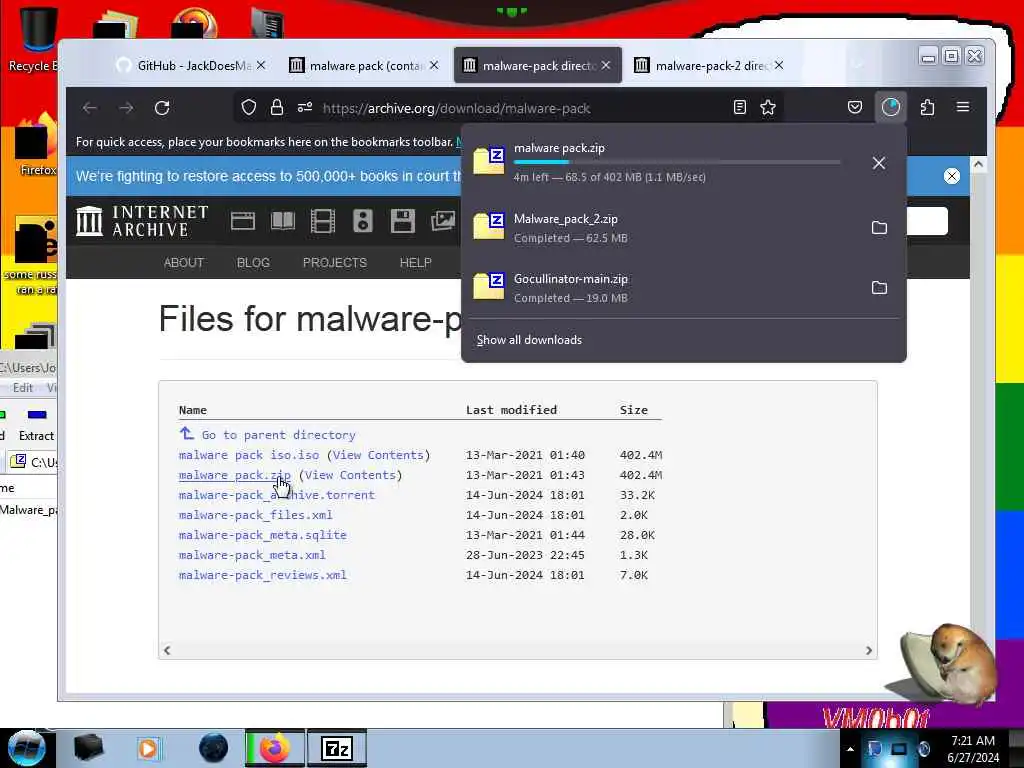The height and width of the screenshot is (768, 1024).
Task: Open the PROJECTS menu item
Action: tap(334, 263)
